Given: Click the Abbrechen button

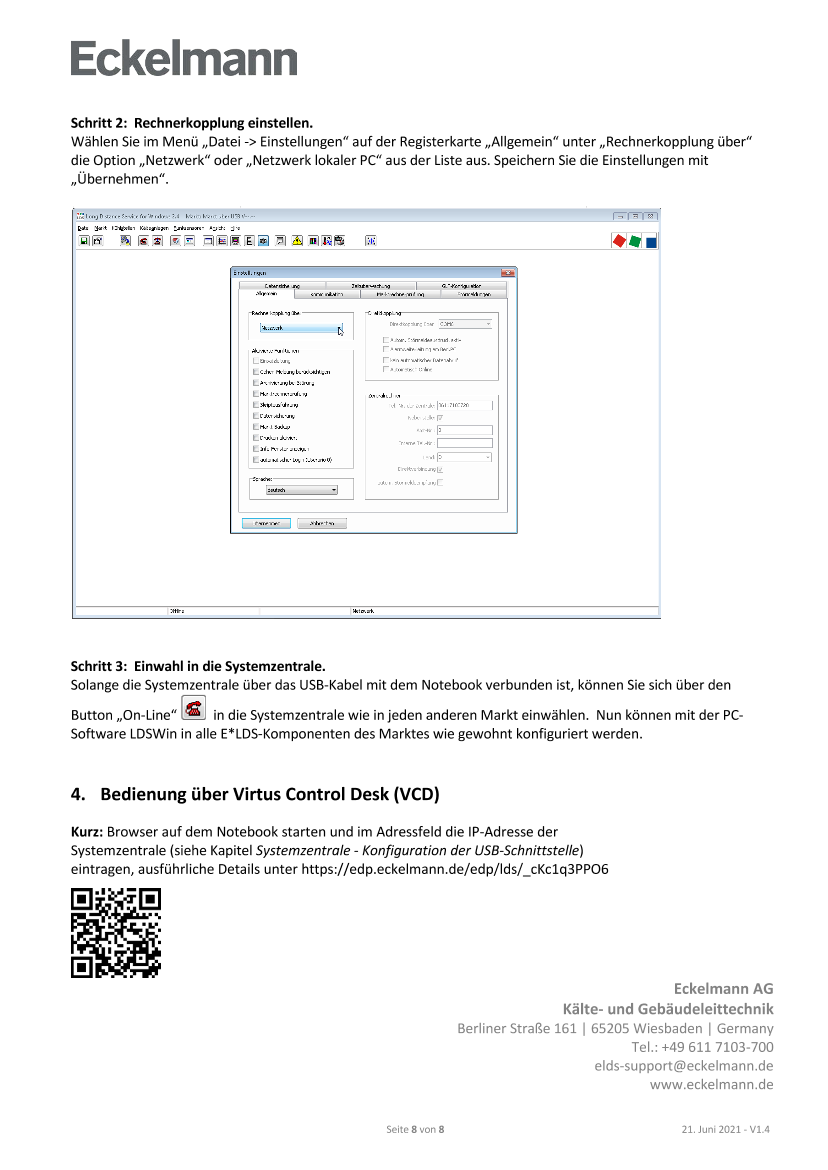Looking at the screenshot, I should coord(322,523).
